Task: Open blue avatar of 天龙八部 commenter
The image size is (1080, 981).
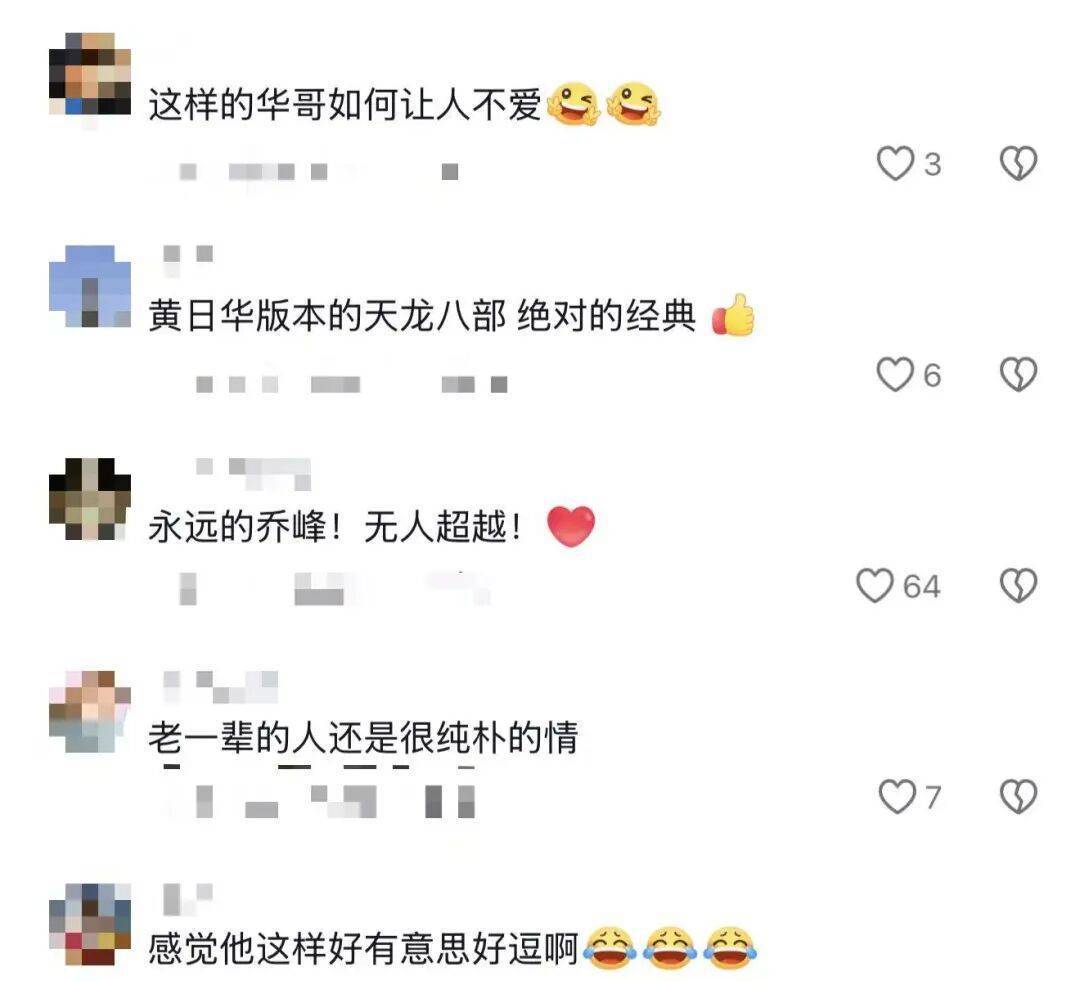Action: 90,286
